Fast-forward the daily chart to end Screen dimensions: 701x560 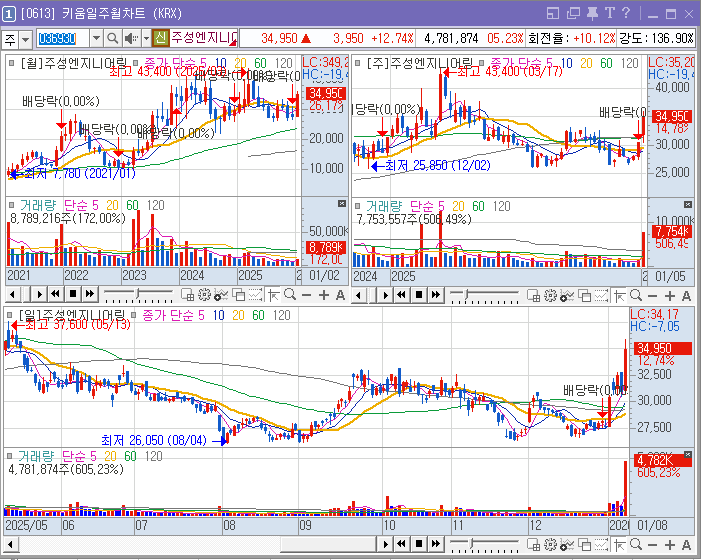[436, 544]
